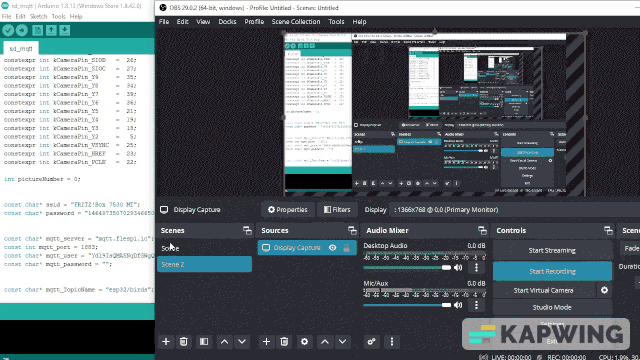
Task: Toggle Display Capture visibility eye
Action: click(333, 248)
